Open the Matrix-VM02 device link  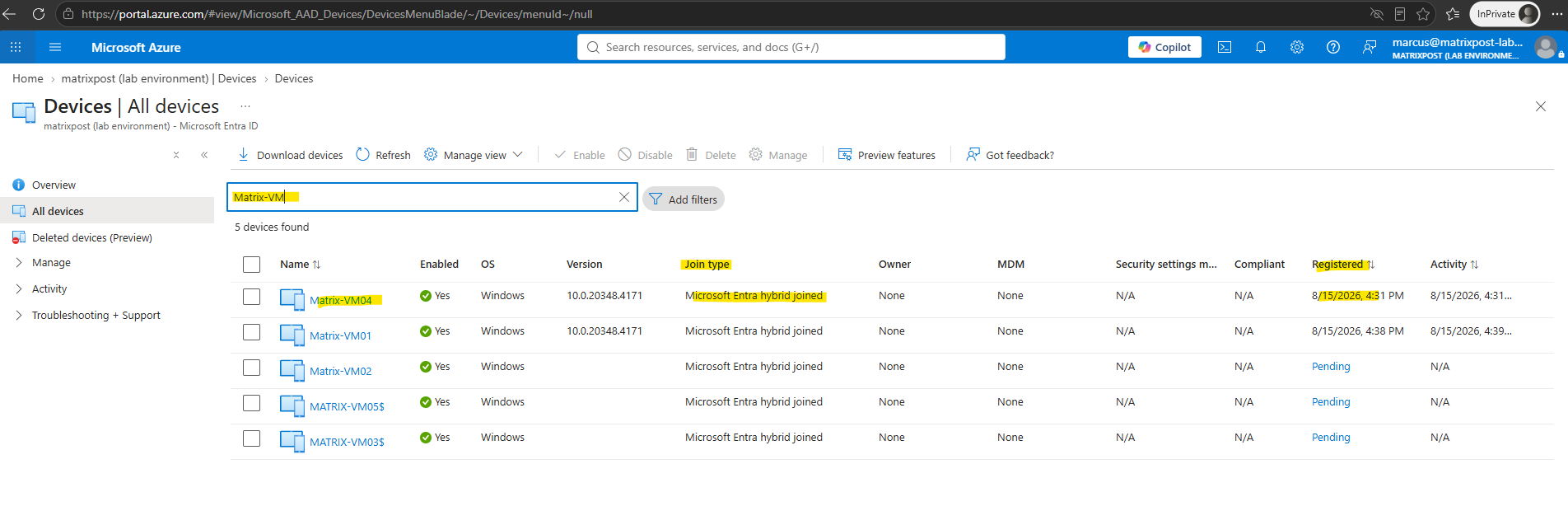[341, 372]
